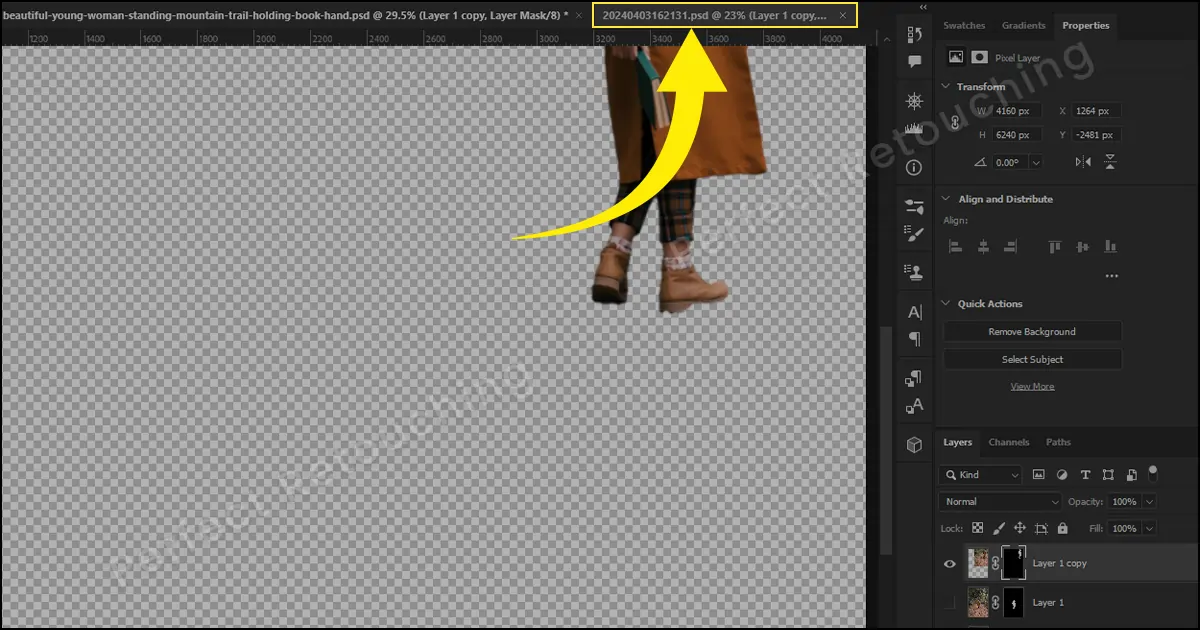Click the Remove Background button
Viewport: 1200px width, 630px height.
[1032, 332]
